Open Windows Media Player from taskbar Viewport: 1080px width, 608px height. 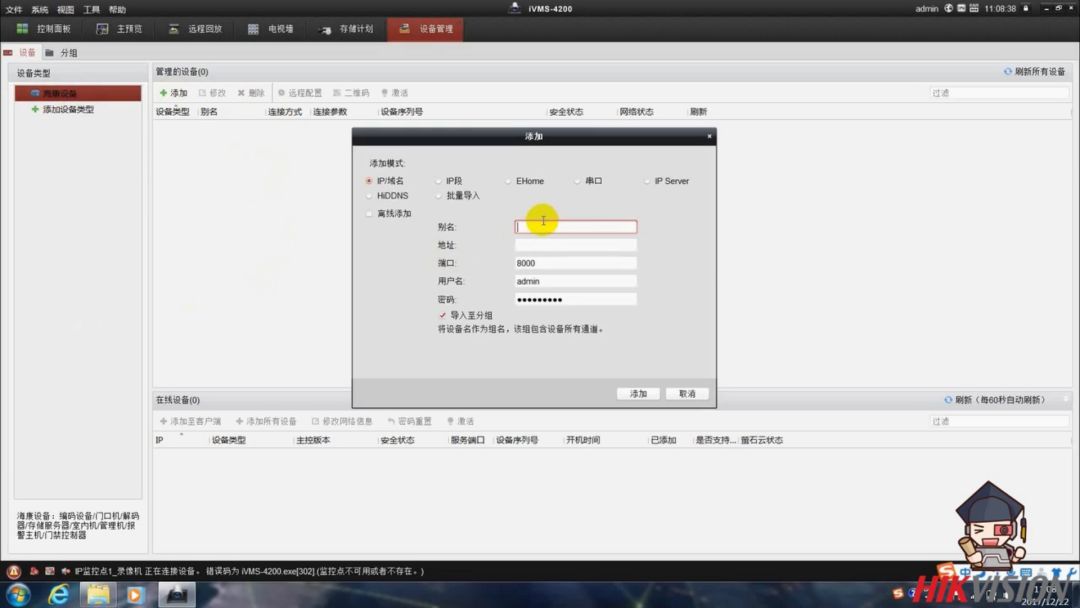(x=136, y=595)
